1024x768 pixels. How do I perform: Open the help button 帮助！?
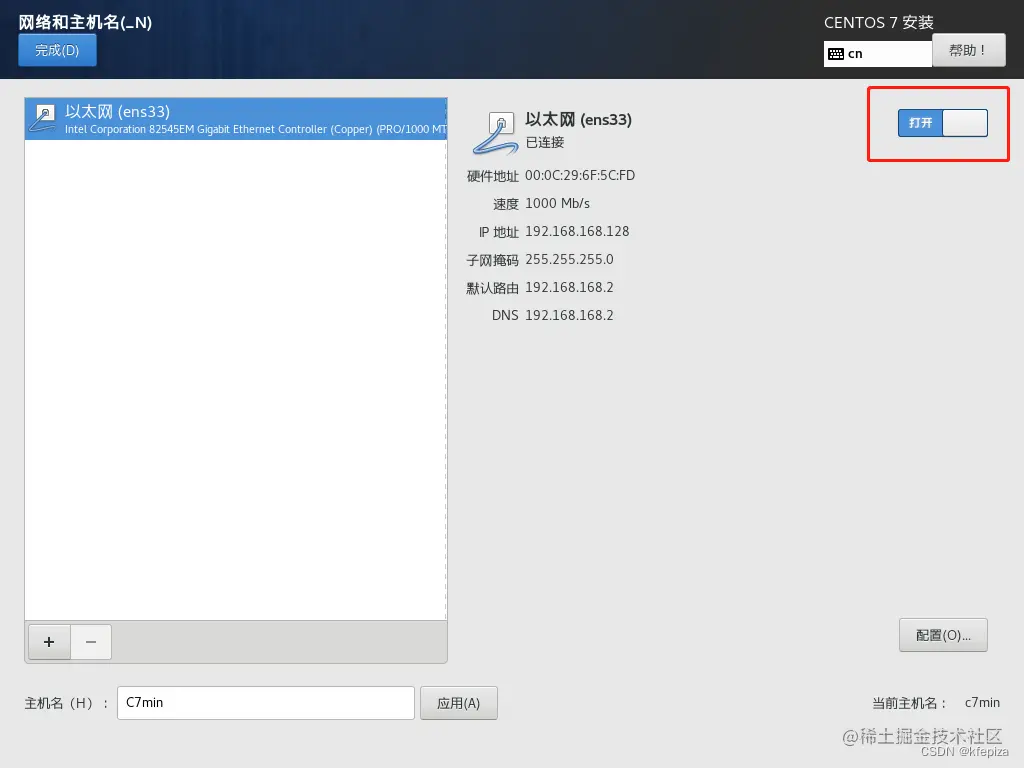point(968,50)
